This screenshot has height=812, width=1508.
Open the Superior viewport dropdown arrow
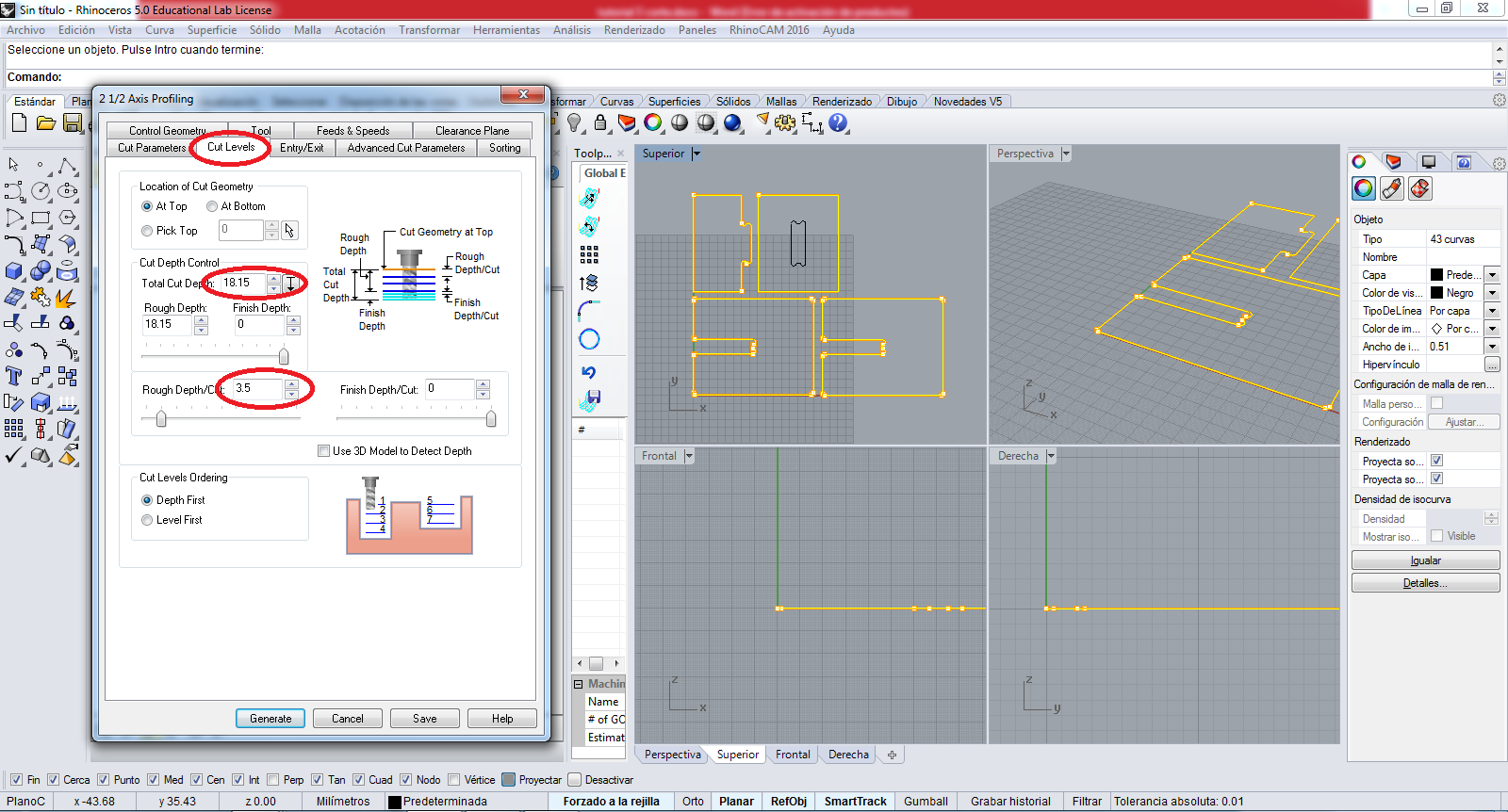point(697,154)
